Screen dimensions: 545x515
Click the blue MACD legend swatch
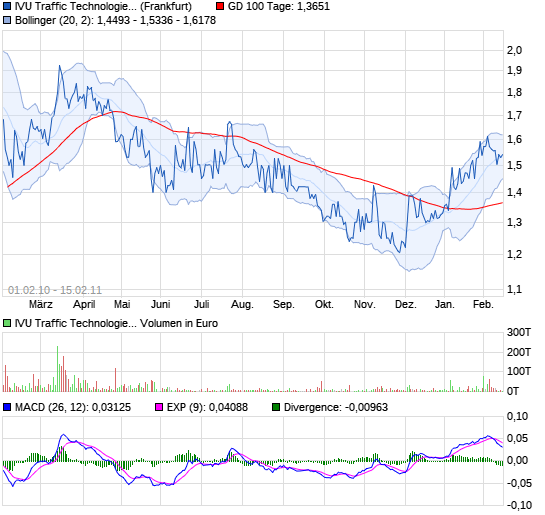(x=7, y=407)
